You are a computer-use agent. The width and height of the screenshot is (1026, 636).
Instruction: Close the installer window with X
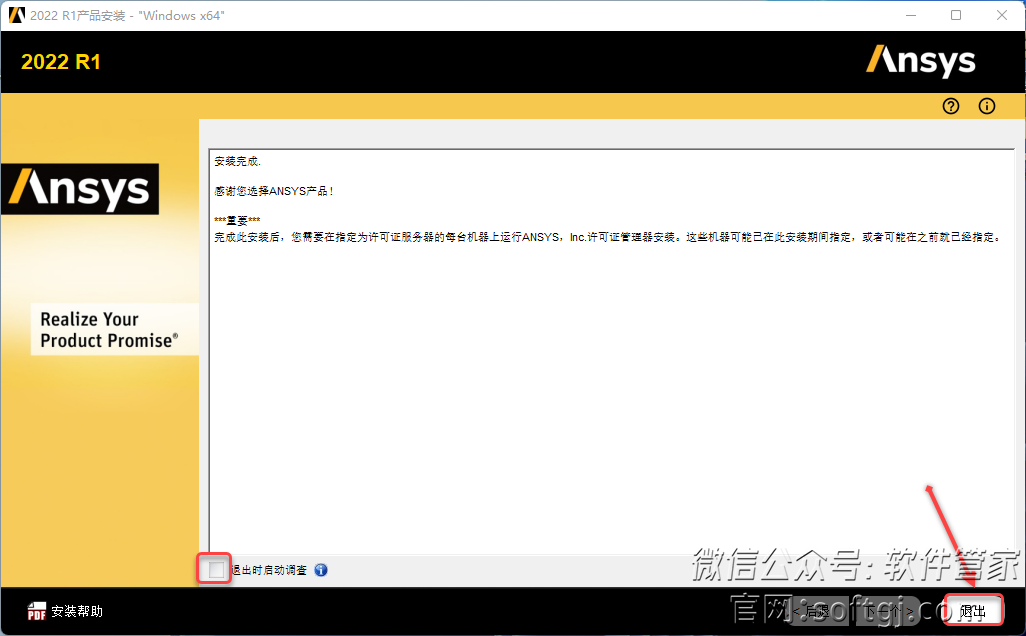1002,15
